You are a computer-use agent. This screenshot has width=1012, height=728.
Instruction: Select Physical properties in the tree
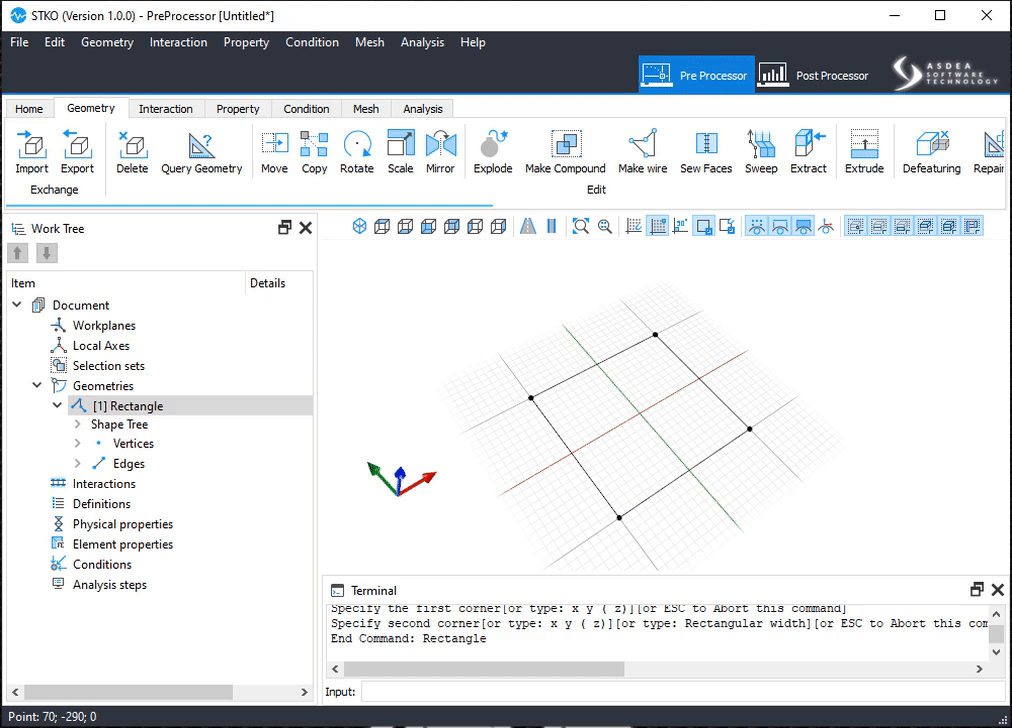pos(123,524)
